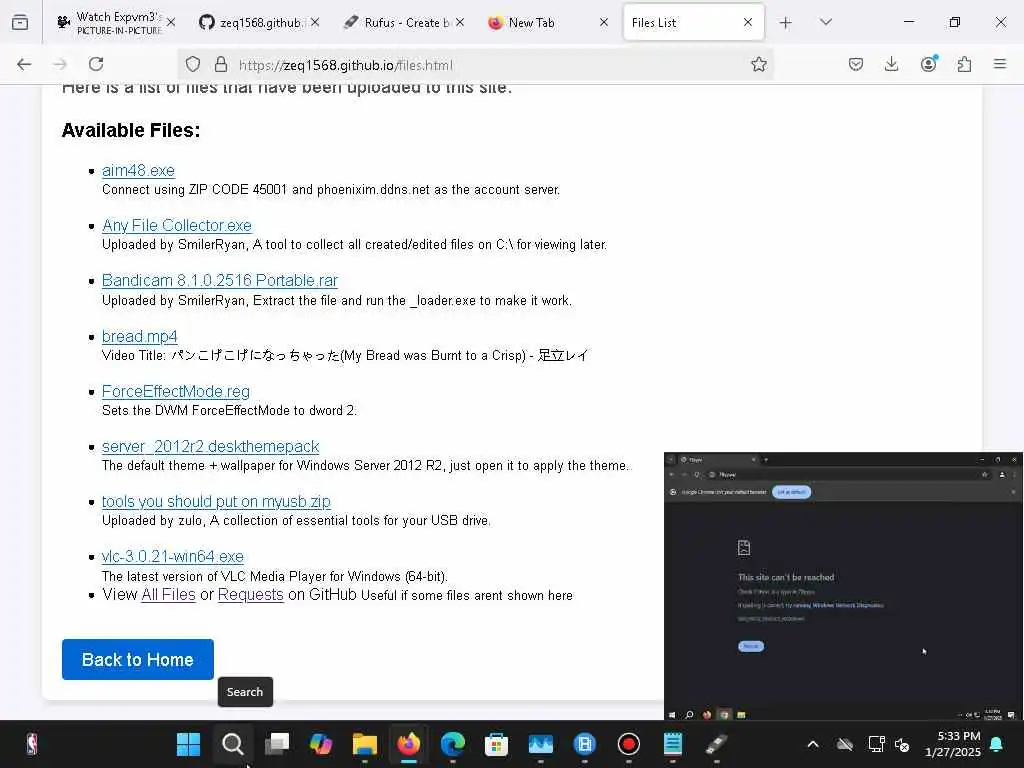This screenshot has width=1024, height=768.
Task: Open tracking protection shield icon
Action: pyautogui.click(x=193, y=64)
